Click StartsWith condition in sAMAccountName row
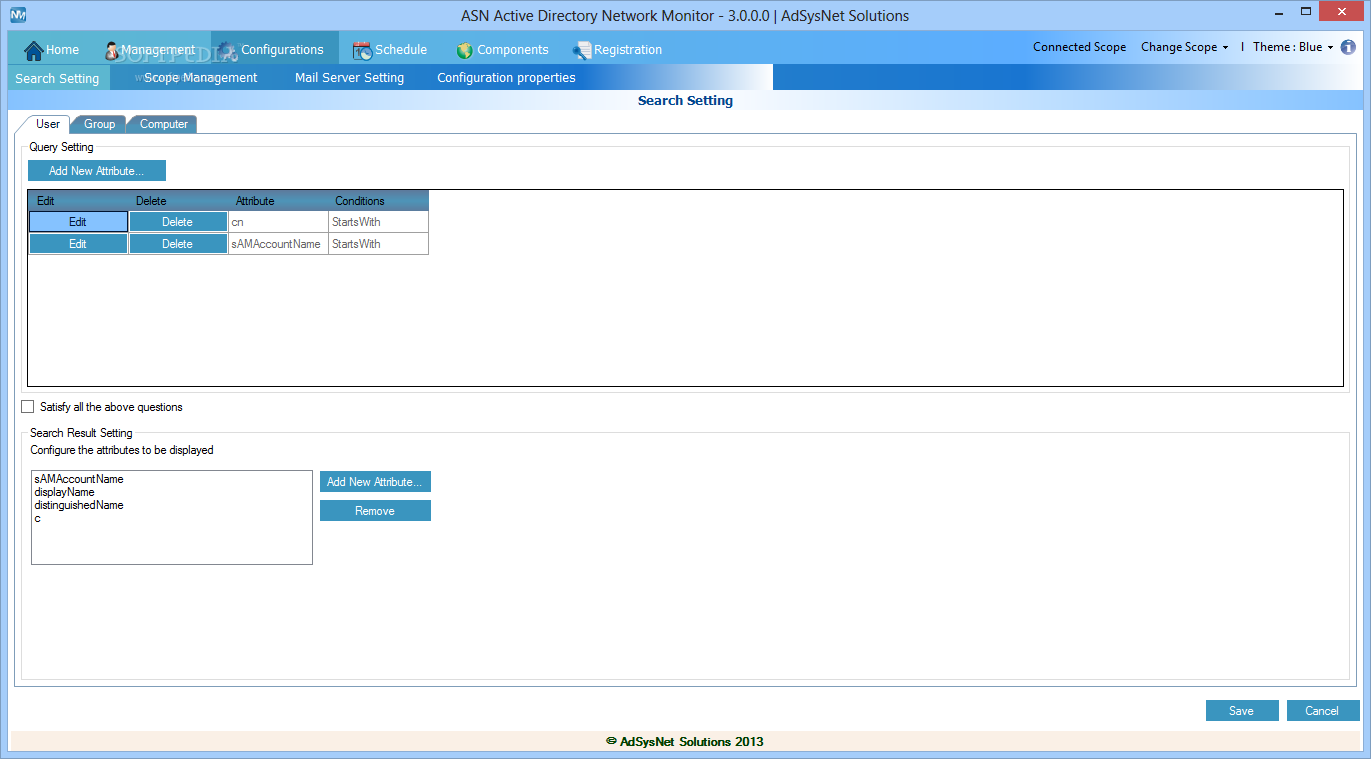Image resolution: width=1371 pixels, height=759 pixels. tap(378, 244)
